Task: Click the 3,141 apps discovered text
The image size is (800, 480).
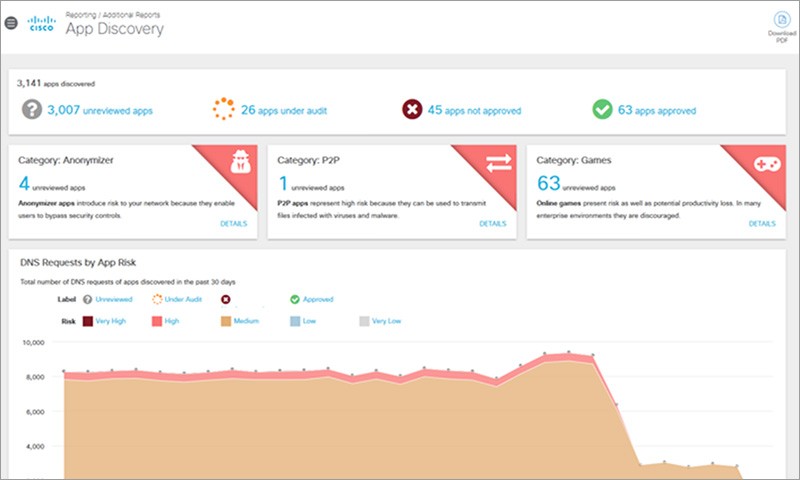Action: tap(56, 83)
